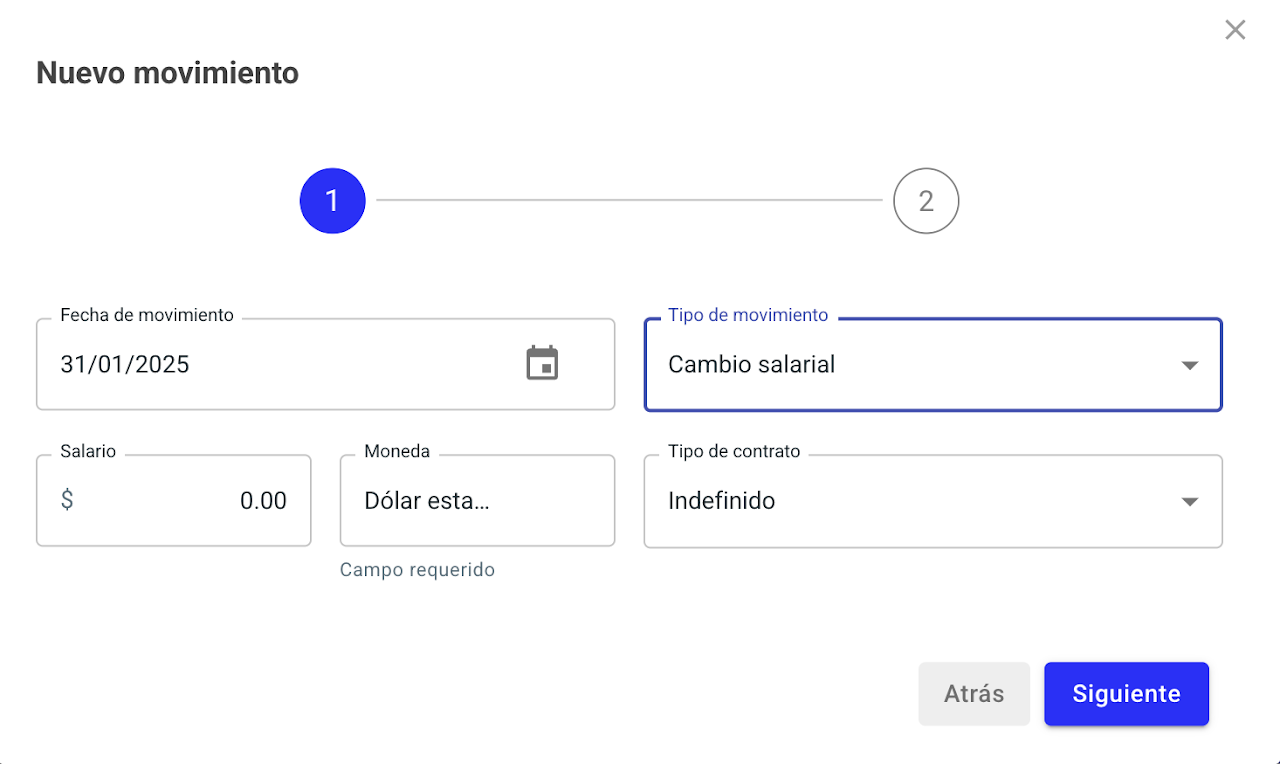Screen dimensions: 1280x764
Task: Click the Nuevo movimiento heading
Action: 167,73
